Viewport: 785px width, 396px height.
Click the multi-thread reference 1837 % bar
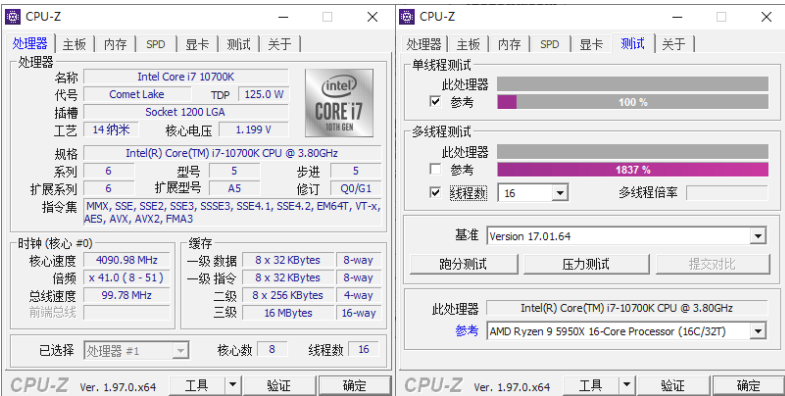click(633, 170)
